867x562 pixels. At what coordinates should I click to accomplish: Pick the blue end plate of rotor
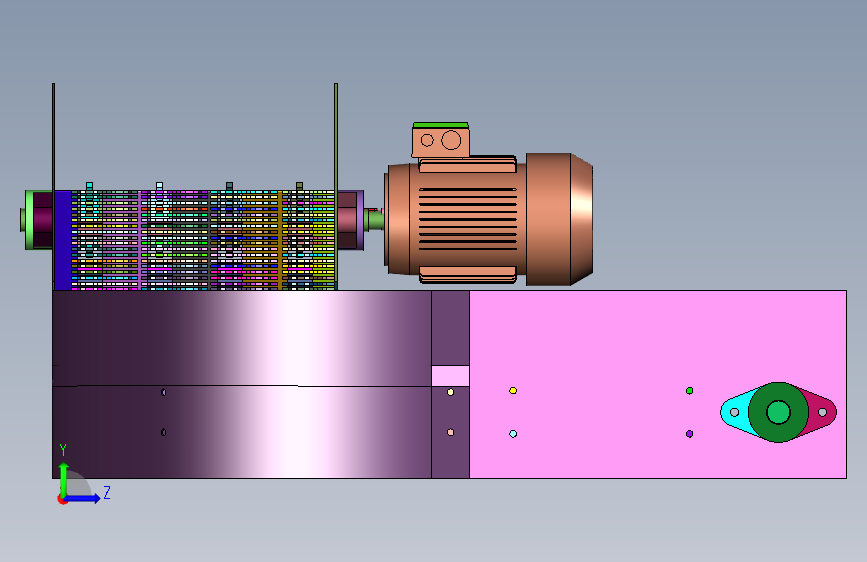point(63,240)
